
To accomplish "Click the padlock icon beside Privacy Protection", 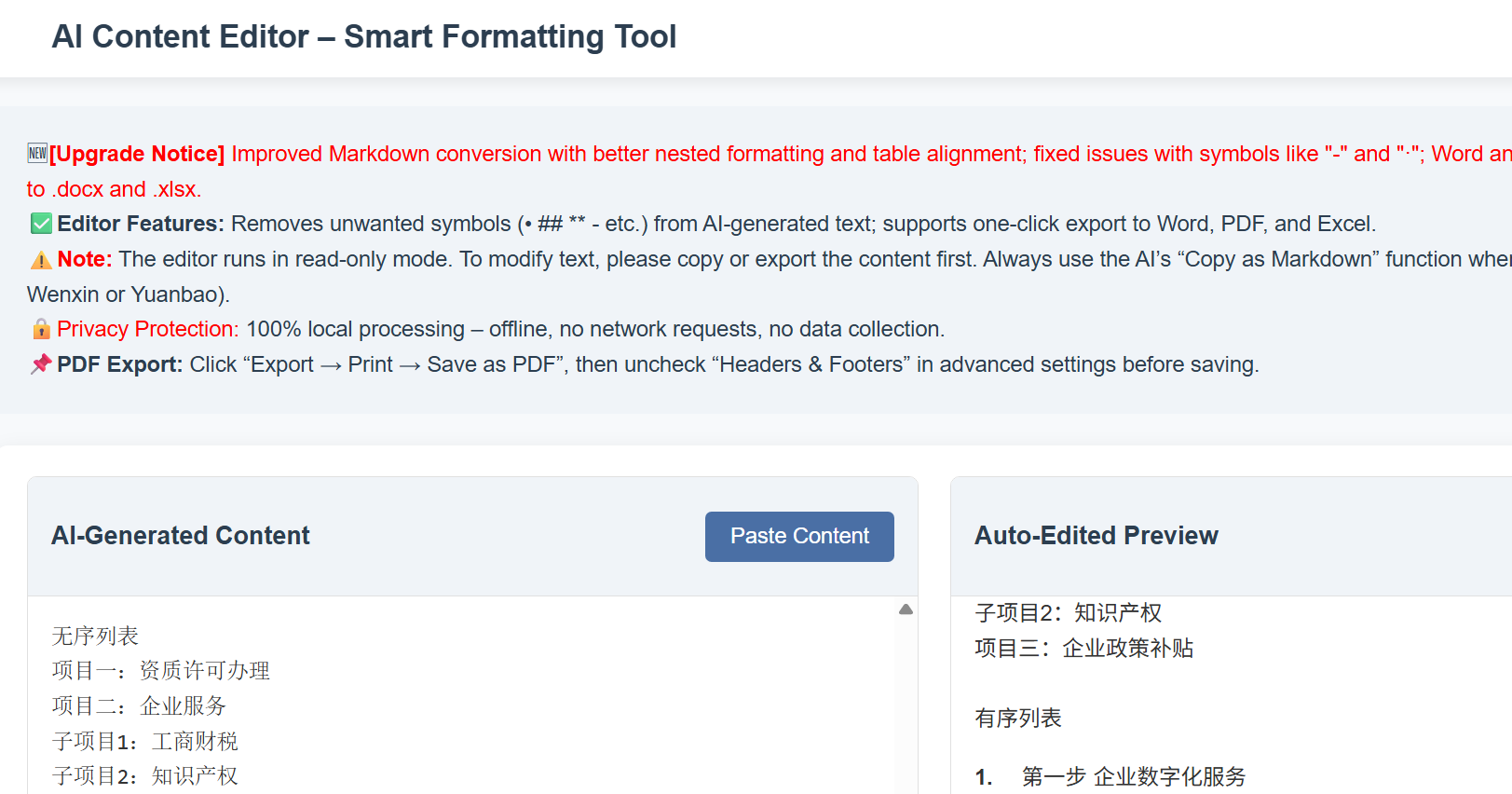I will (41, 329).
